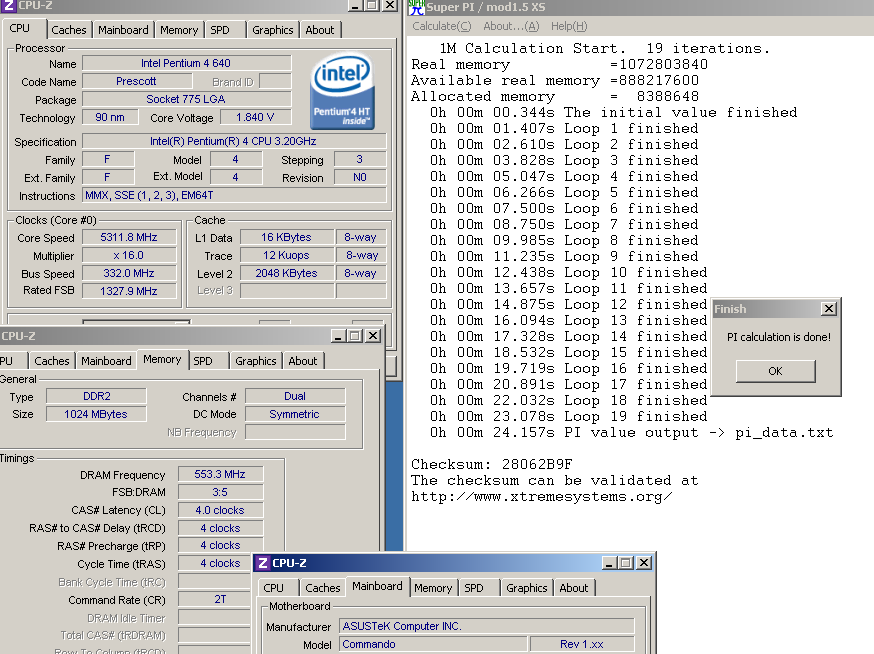Open Memory tab in top CPU-Z window
Screen dimensions: 874x654
pyautogui.click(x=179, y=30)
